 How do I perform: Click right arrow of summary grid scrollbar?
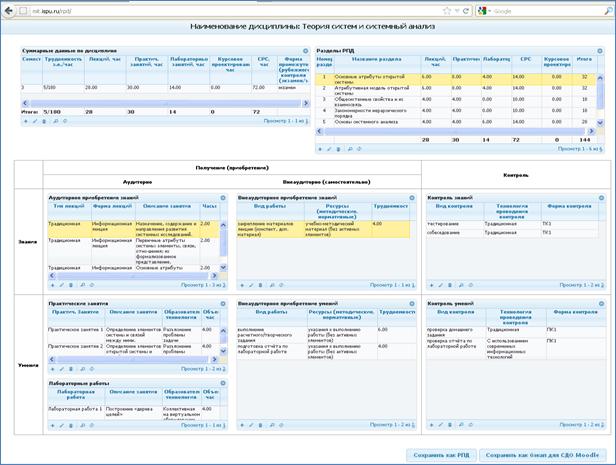tap(306, 103)
